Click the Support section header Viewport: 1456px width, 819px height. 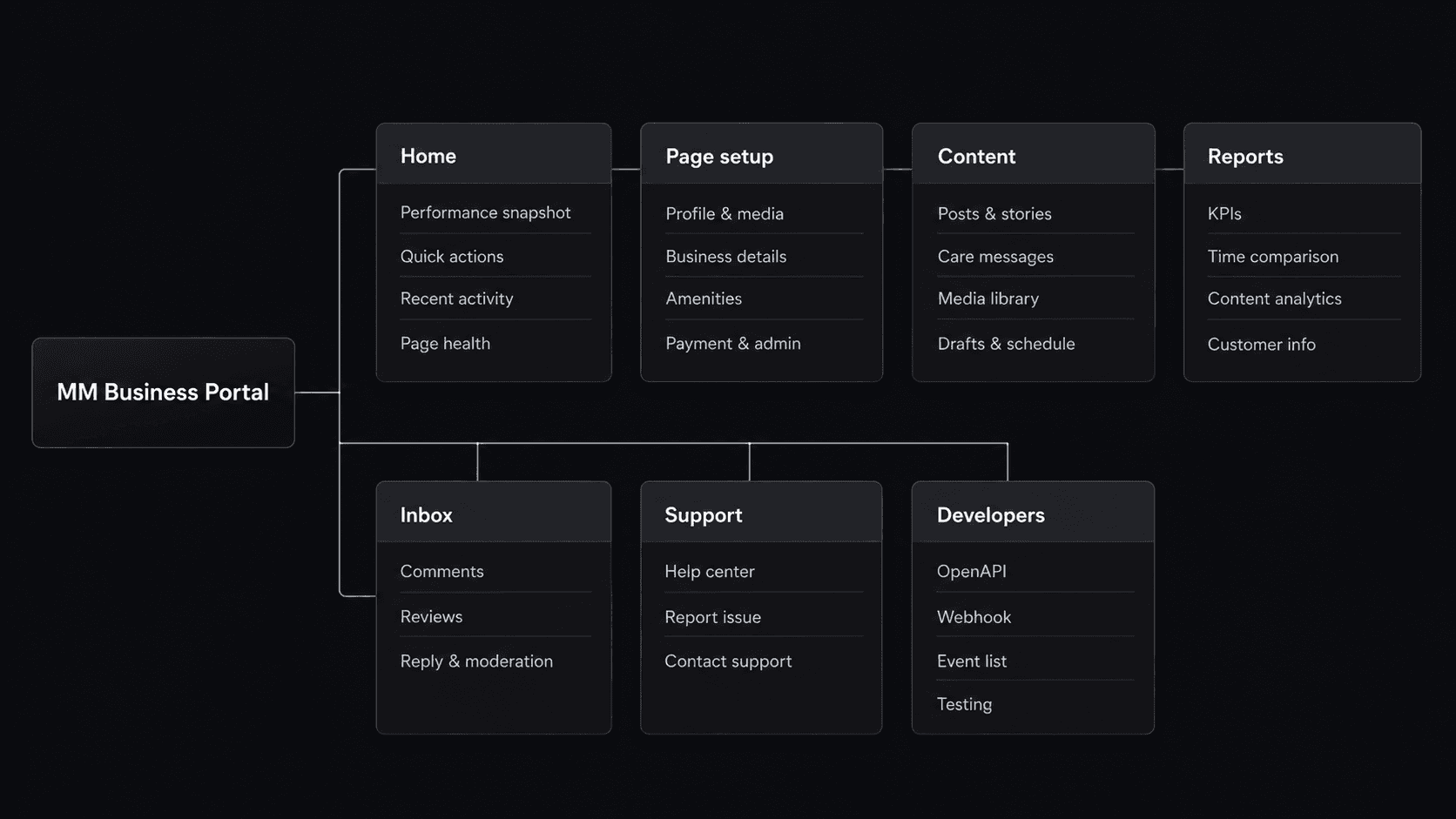(761, 513)
